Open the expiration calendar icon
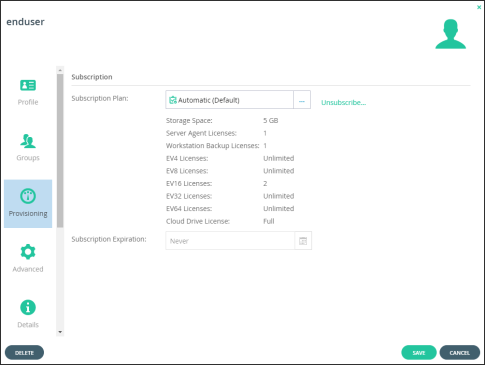Screen dimensions: 485x365 pyautogui.click(x=303, y=241)
